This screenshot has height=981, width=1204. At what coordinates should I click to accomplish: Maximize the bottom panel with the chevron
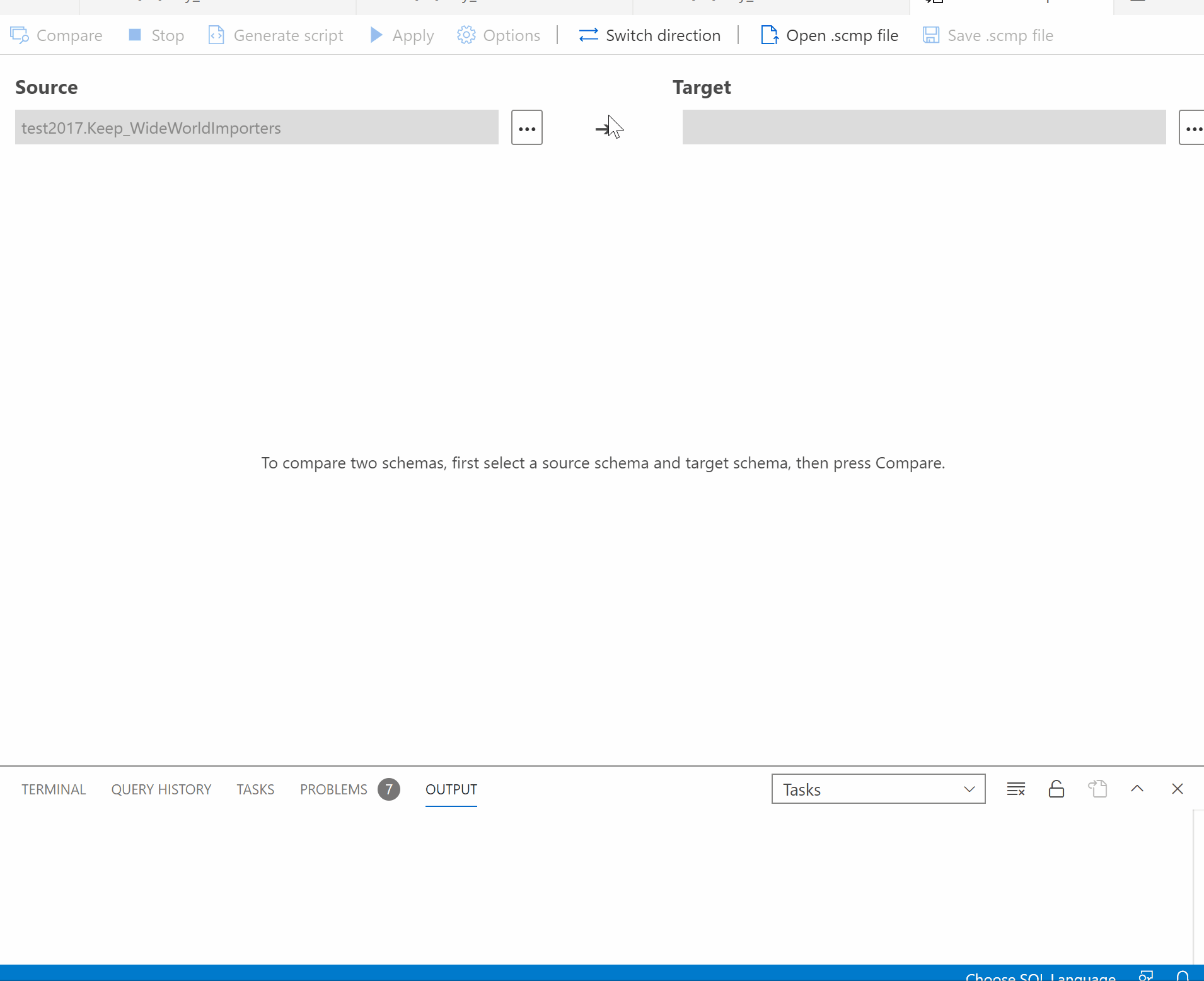point(1137,789)
